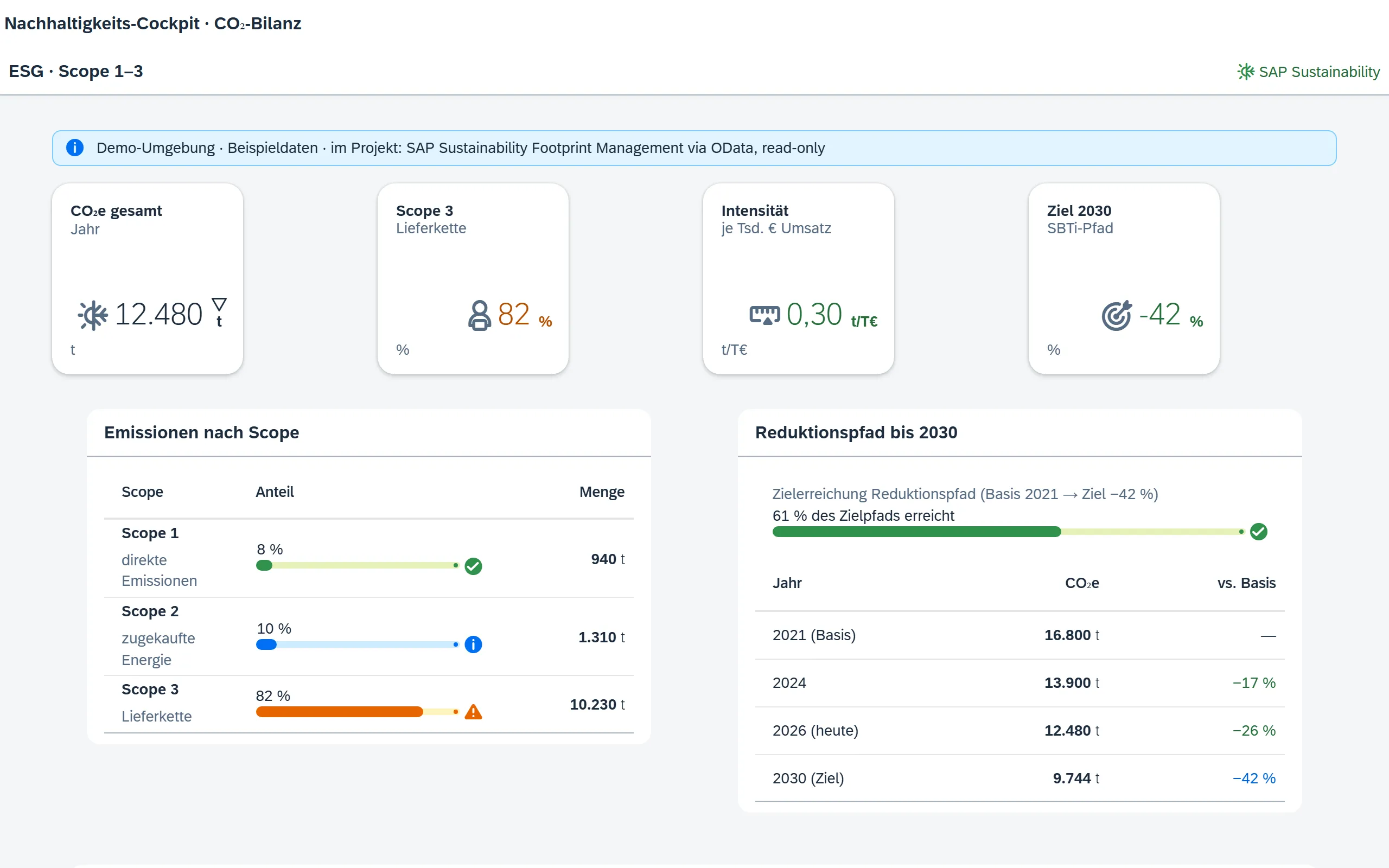
Task: Click the orange warning icon for Scope 3
Action: (473, 712)
